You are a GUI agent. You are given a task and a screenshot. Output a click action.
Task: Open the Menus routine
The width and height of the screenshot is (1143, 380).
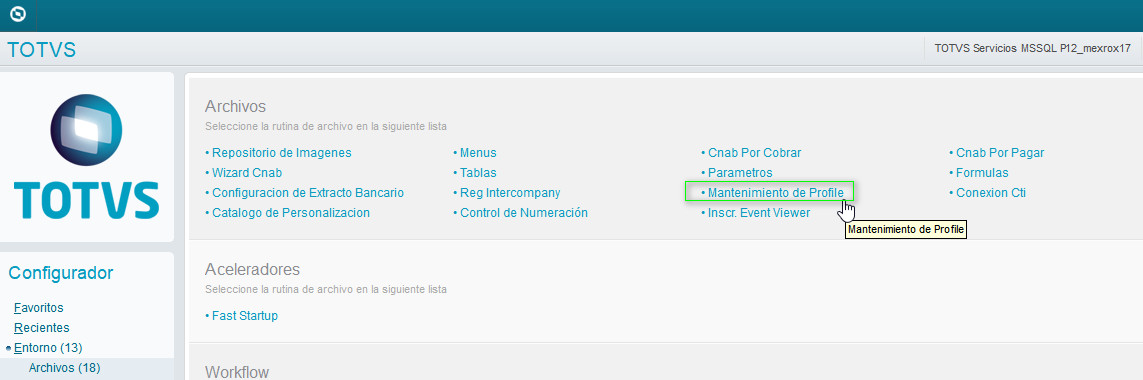point(475,153)
